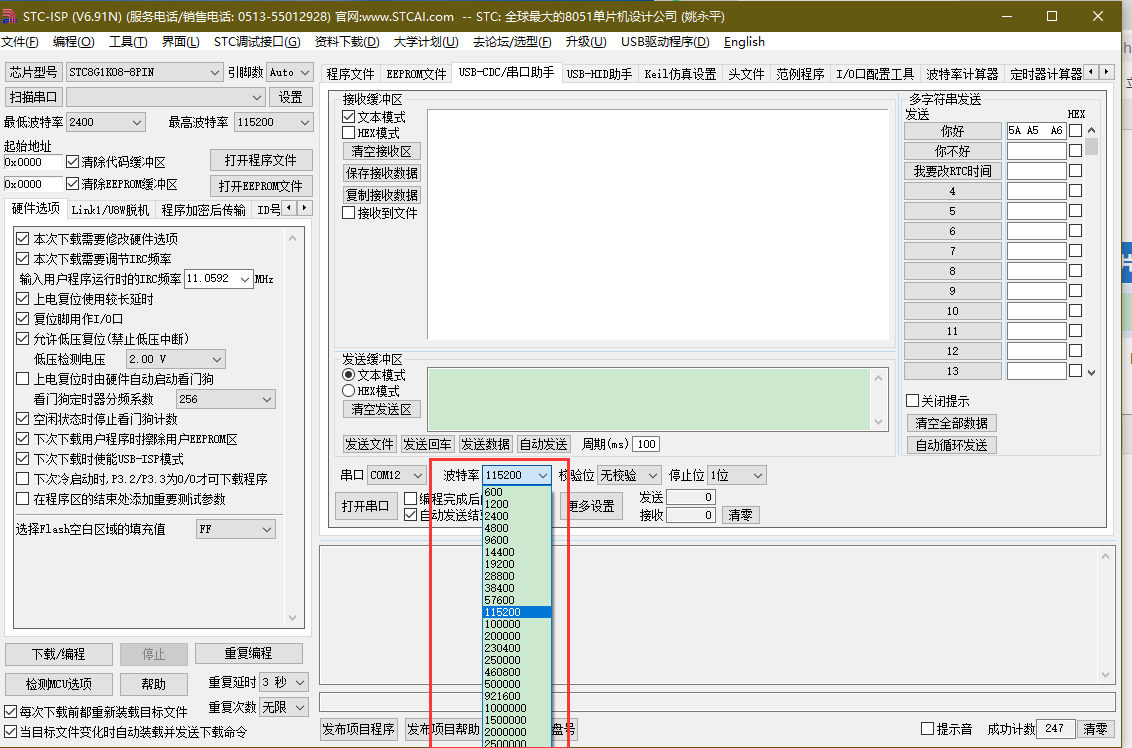Switch to the EEPROM文件 tab
Viewport: 1132px width, 748px height.
416,74
